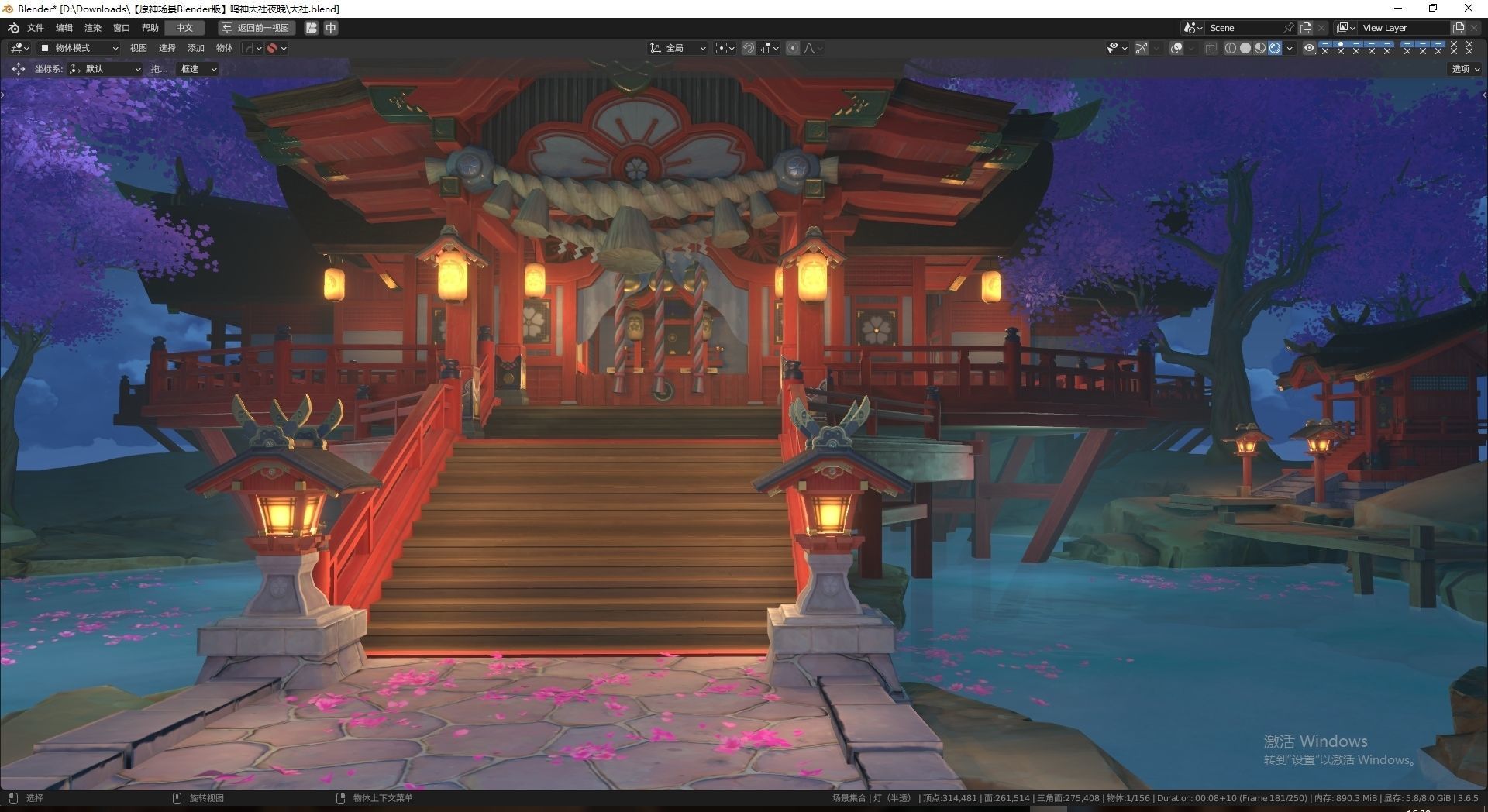Image resolution: width=1488 pixels, height=812 pixels.
Task: Switch to rendered shading
Action: pyautogui.click(x=1275, y=48)
